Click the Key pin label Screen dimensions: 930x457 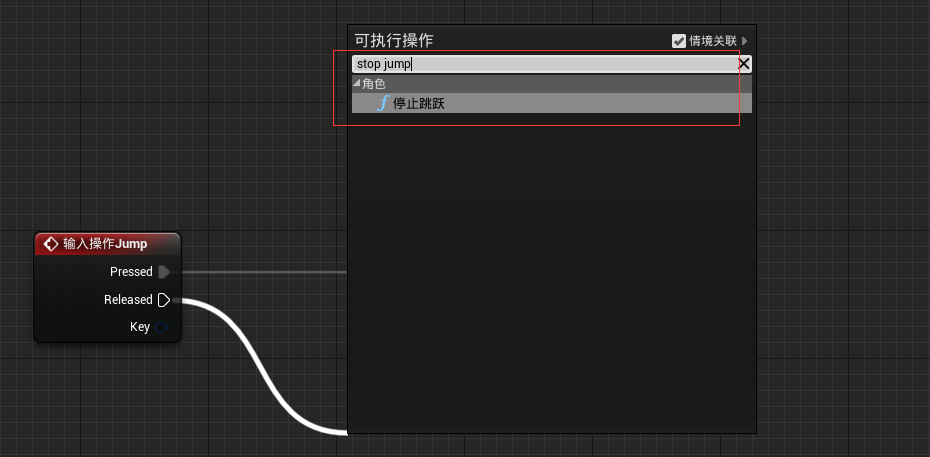pyautogui.click(x=140, y=327)
